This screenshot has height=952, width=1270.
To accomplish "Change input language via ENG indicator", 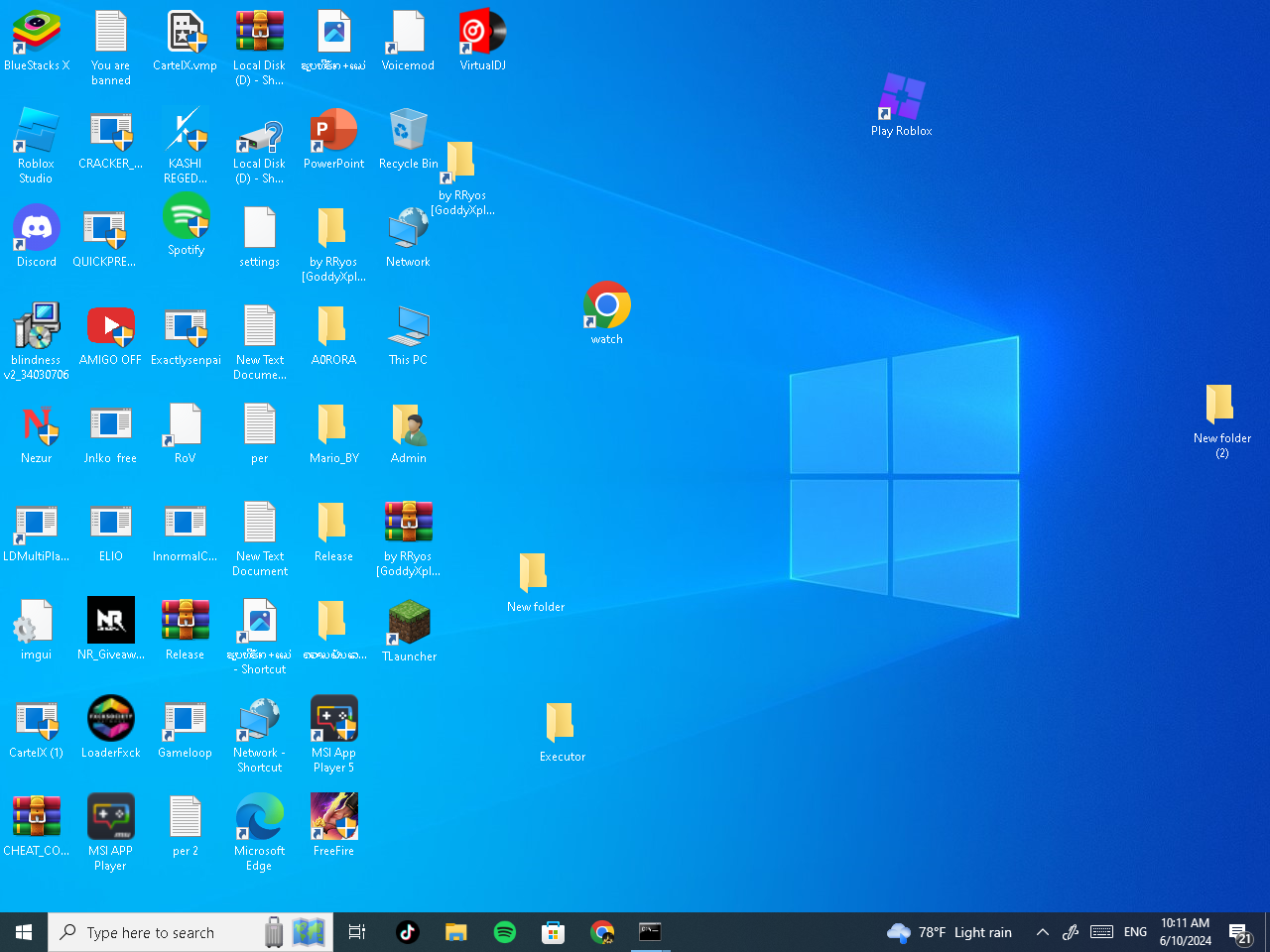I will [x=1135, y=932].
